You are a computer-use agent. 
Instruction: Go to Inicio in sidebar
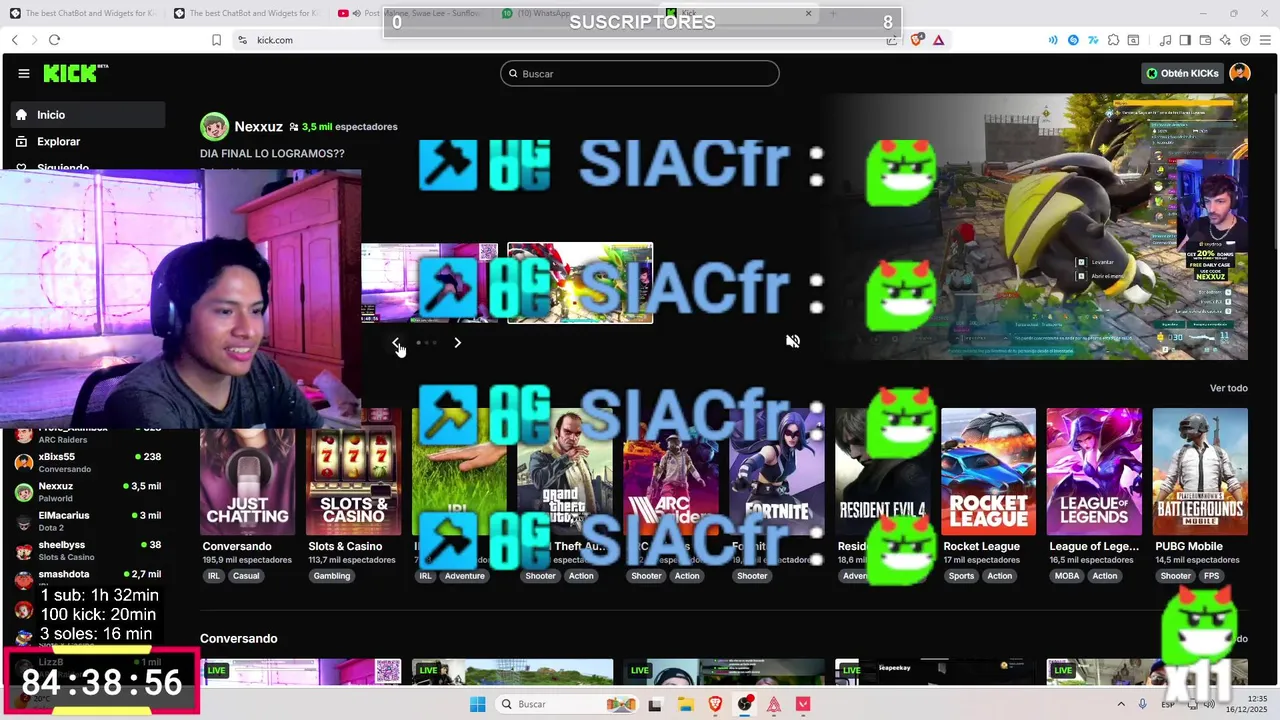[x=88, y=115]
